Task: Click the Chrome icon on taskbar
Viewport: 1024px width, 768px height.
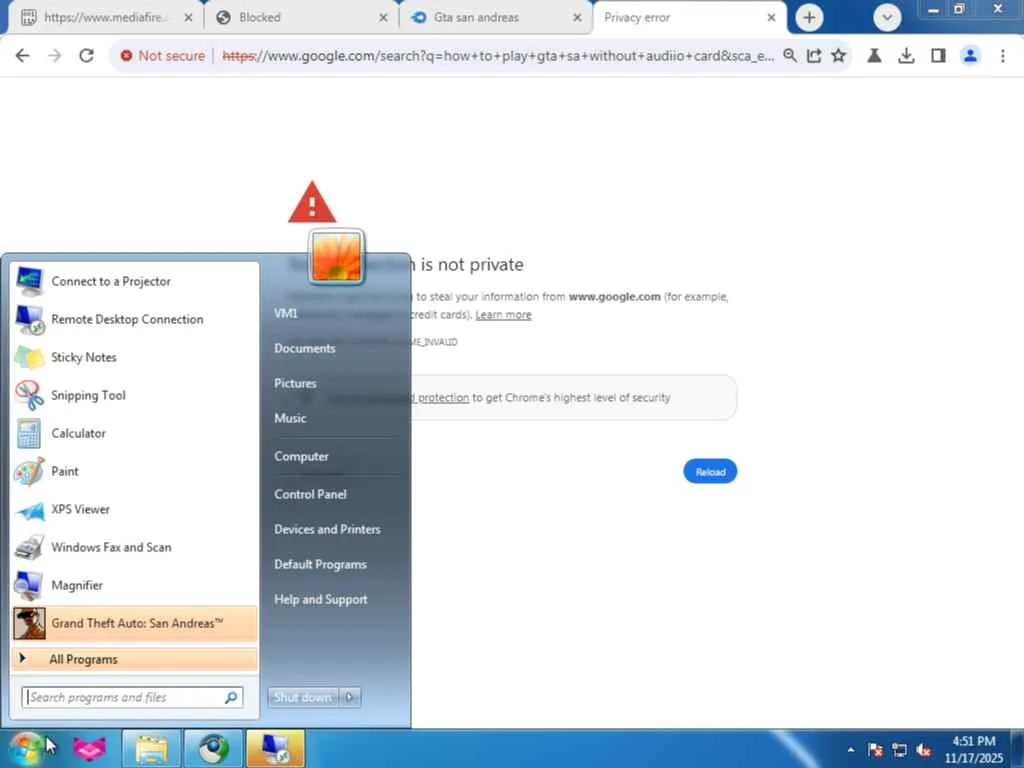Action: (x=213, y=748)
